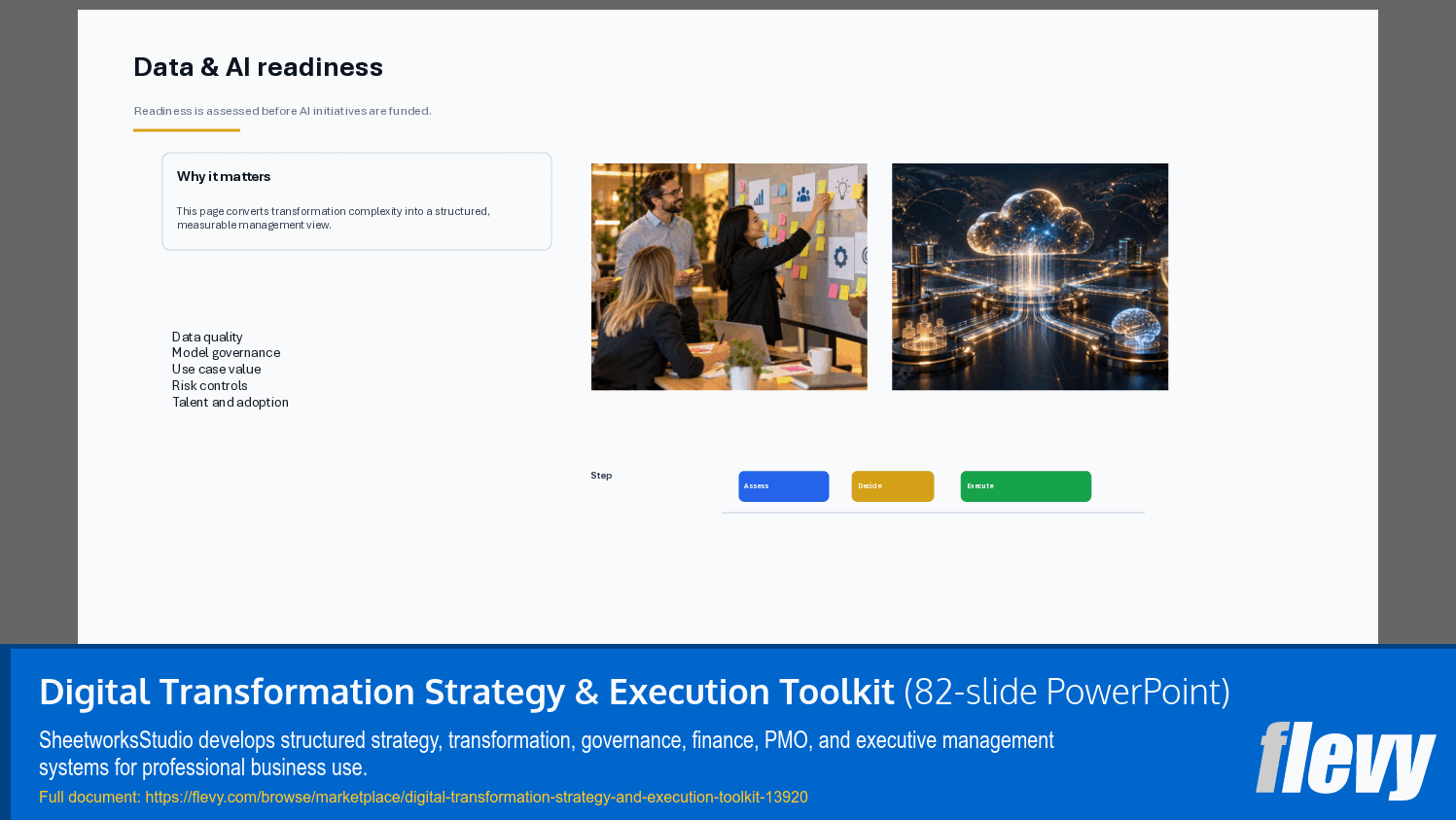Click the Digital Transformation Strategy & Execution Toolkit title
The image size is (1456, 820).
coord(467,692)
